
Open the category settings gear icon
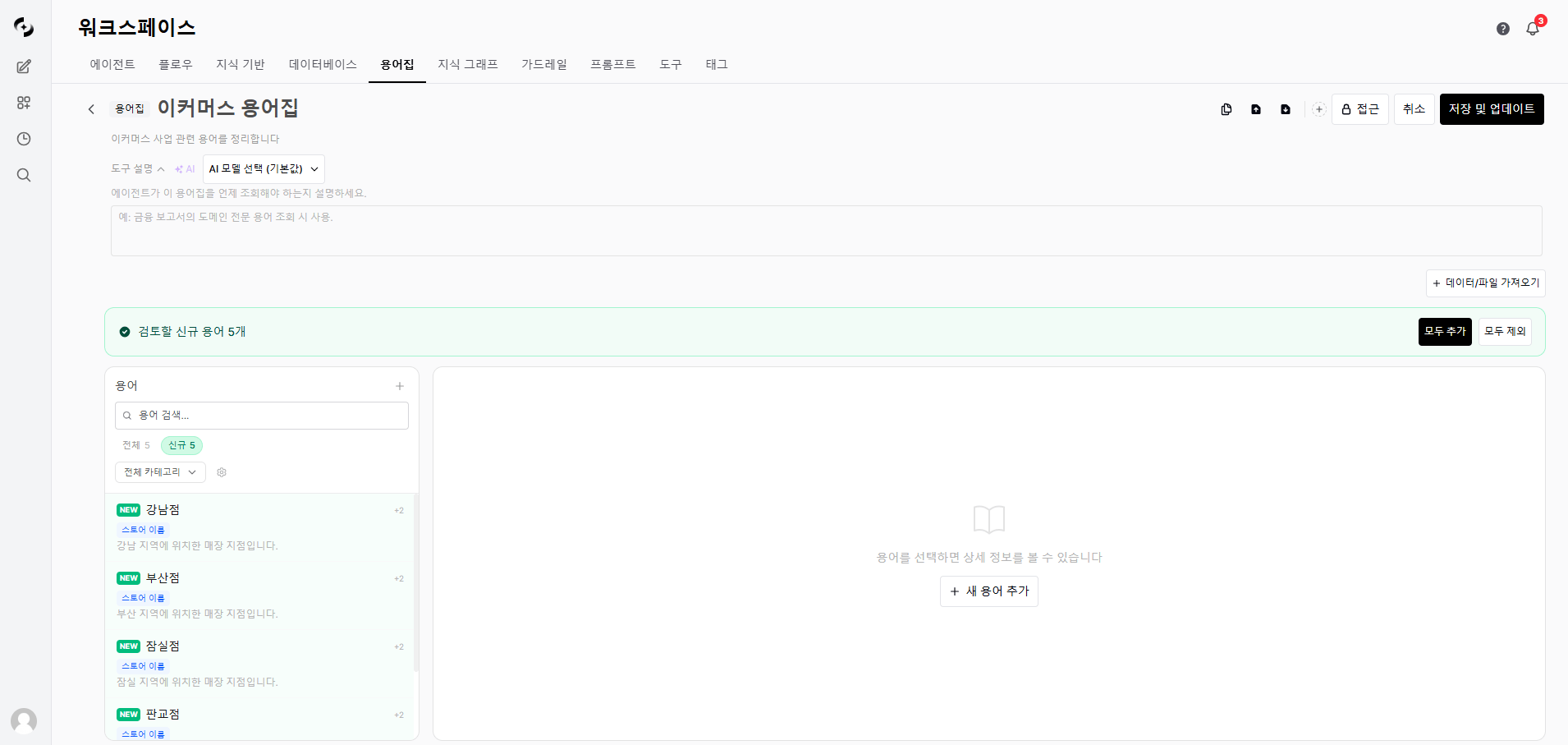tap(222, 472)
